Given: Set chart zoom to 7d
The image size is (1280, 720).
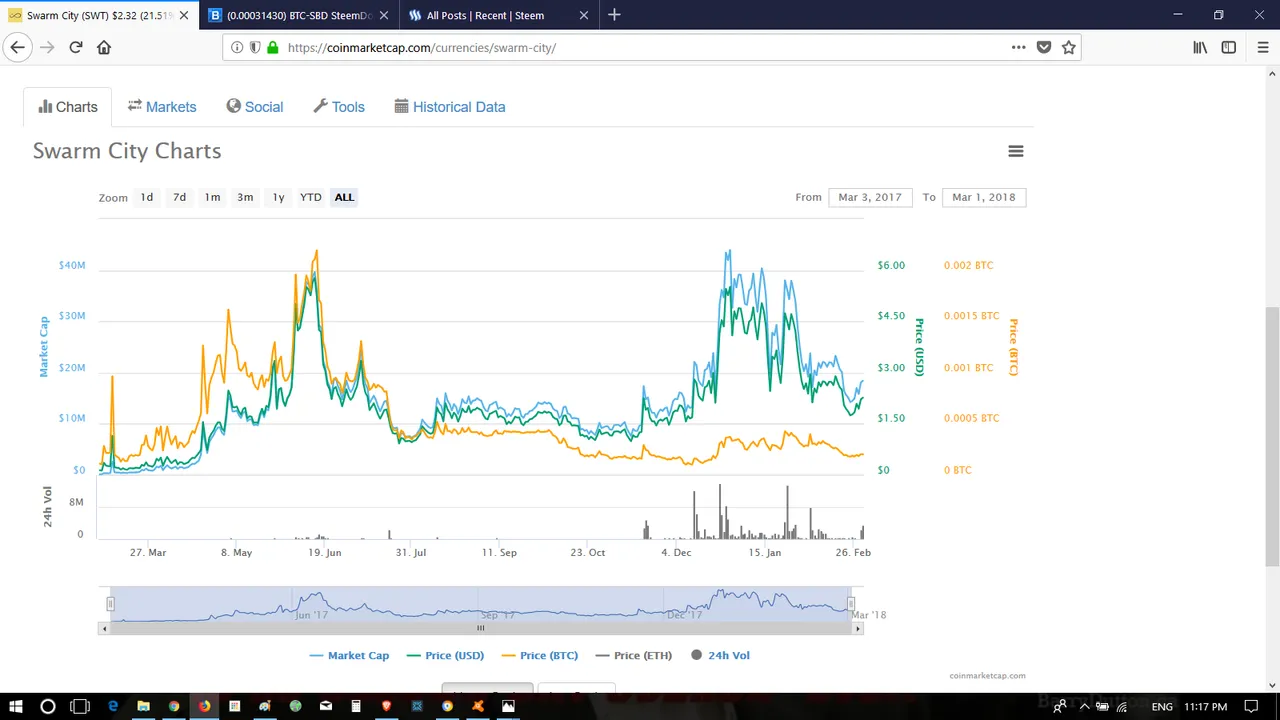Looking at the screenshot, I should click(180, 197).
